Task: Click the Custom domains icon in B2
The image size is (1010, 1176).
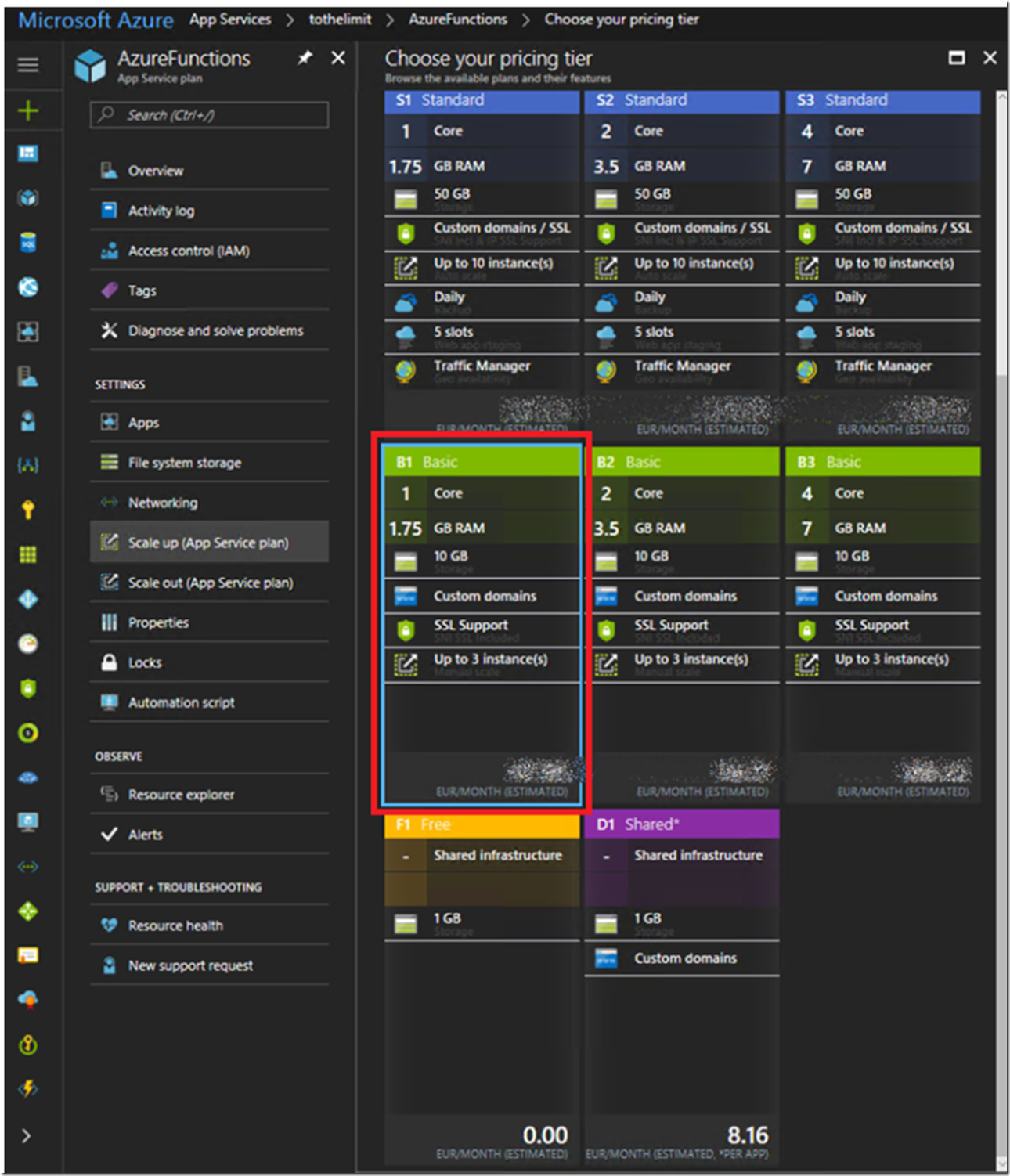Action: click(606, 597)
